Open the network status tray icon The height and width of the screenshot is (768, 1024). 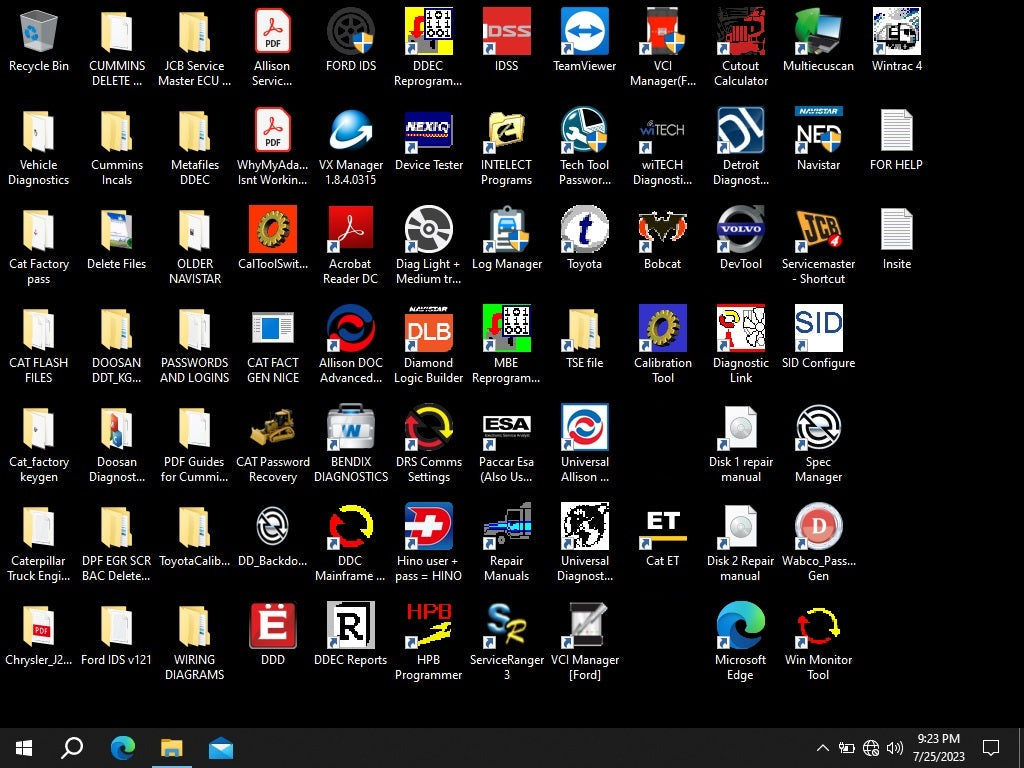tap(871, 748)
